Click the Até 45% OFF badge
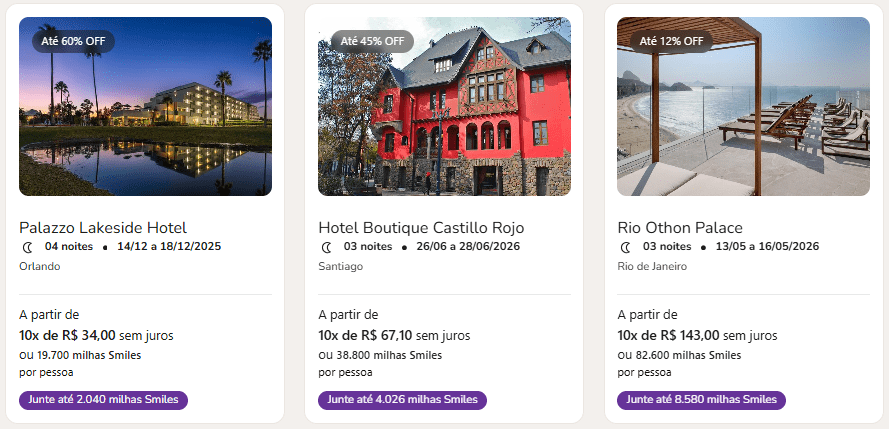The width and height of the screenshot is (889, 429). tap(372, 41)
